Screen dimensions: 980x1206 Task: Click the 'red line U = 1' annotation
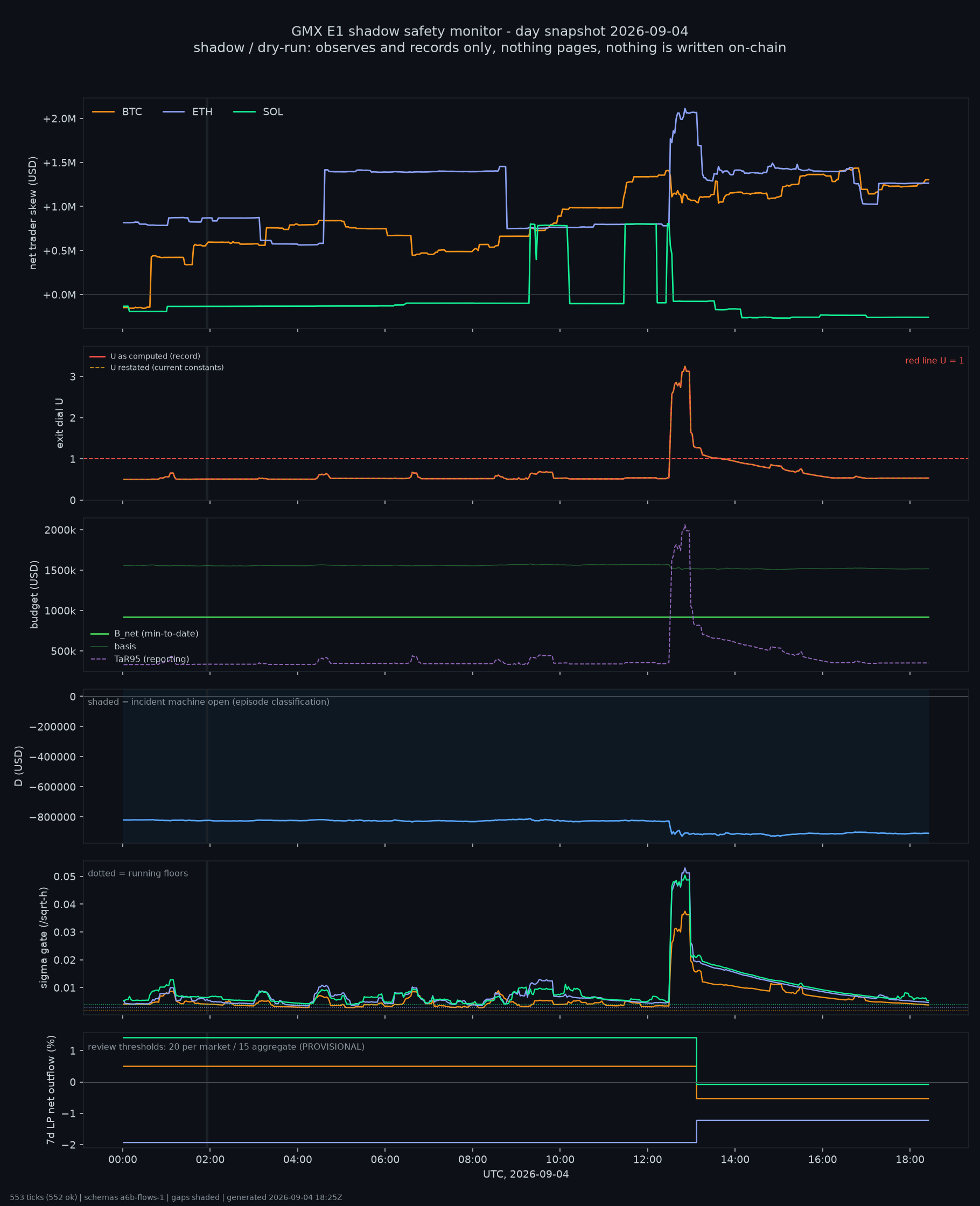coord(934,361)
